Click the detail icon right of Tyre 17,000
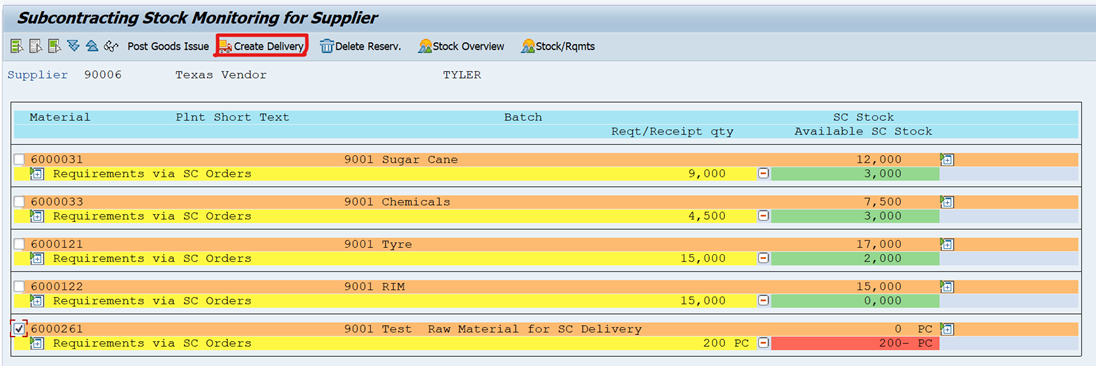The width and height of the screenshot is (1096, 366). point(947,244)
